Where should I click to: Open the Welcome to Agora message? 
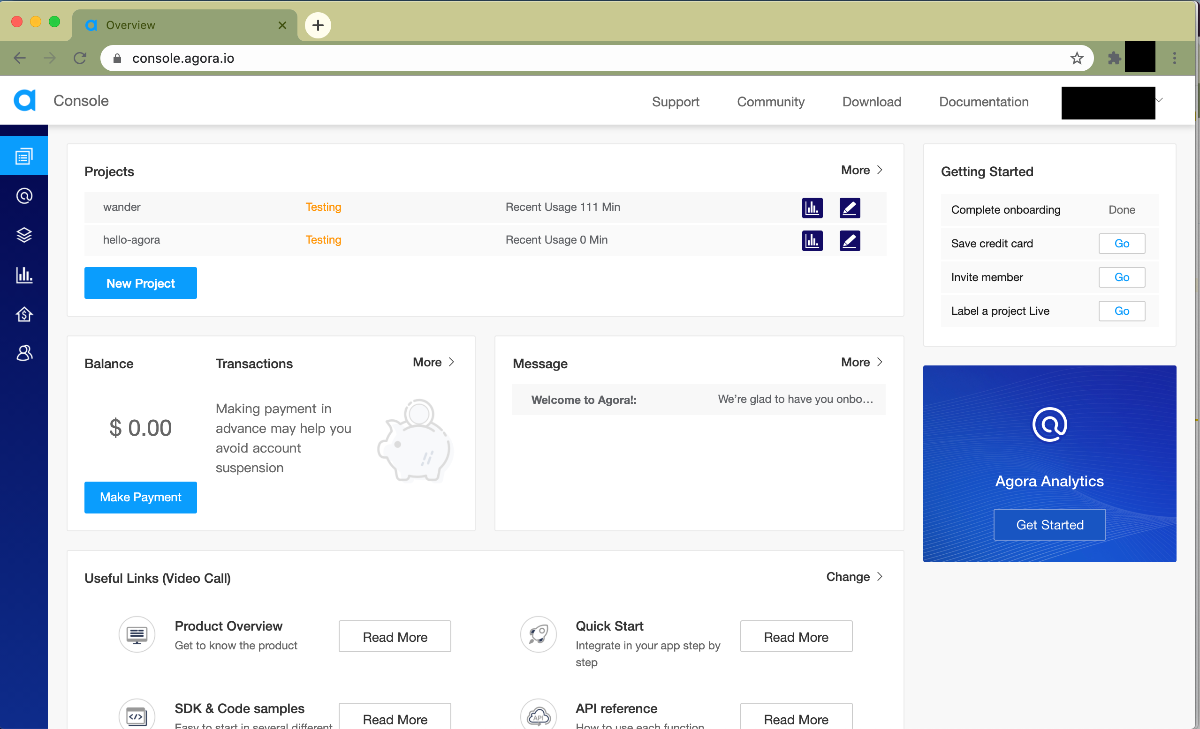click(699, 400)
